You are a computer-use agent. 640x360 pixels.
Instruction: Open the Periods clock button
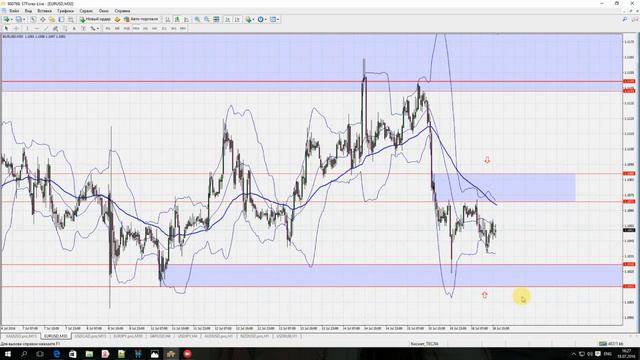pyautogui.click(x=260, y=19)
